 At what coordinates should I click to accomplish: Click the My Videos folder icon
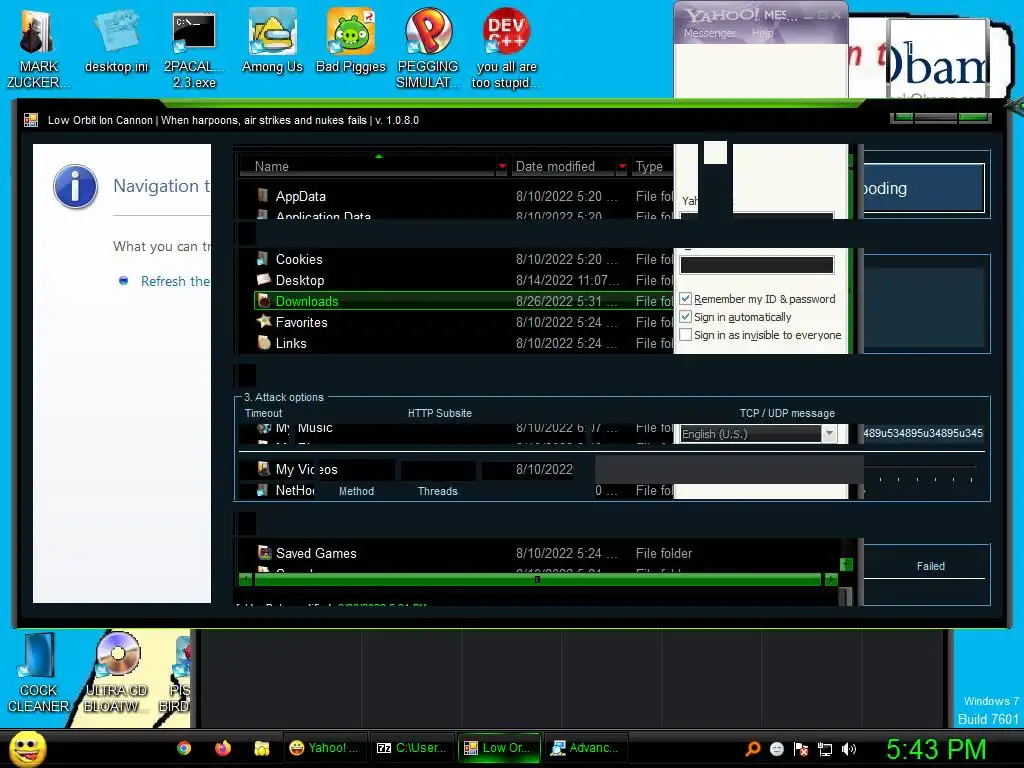point(264,468)
